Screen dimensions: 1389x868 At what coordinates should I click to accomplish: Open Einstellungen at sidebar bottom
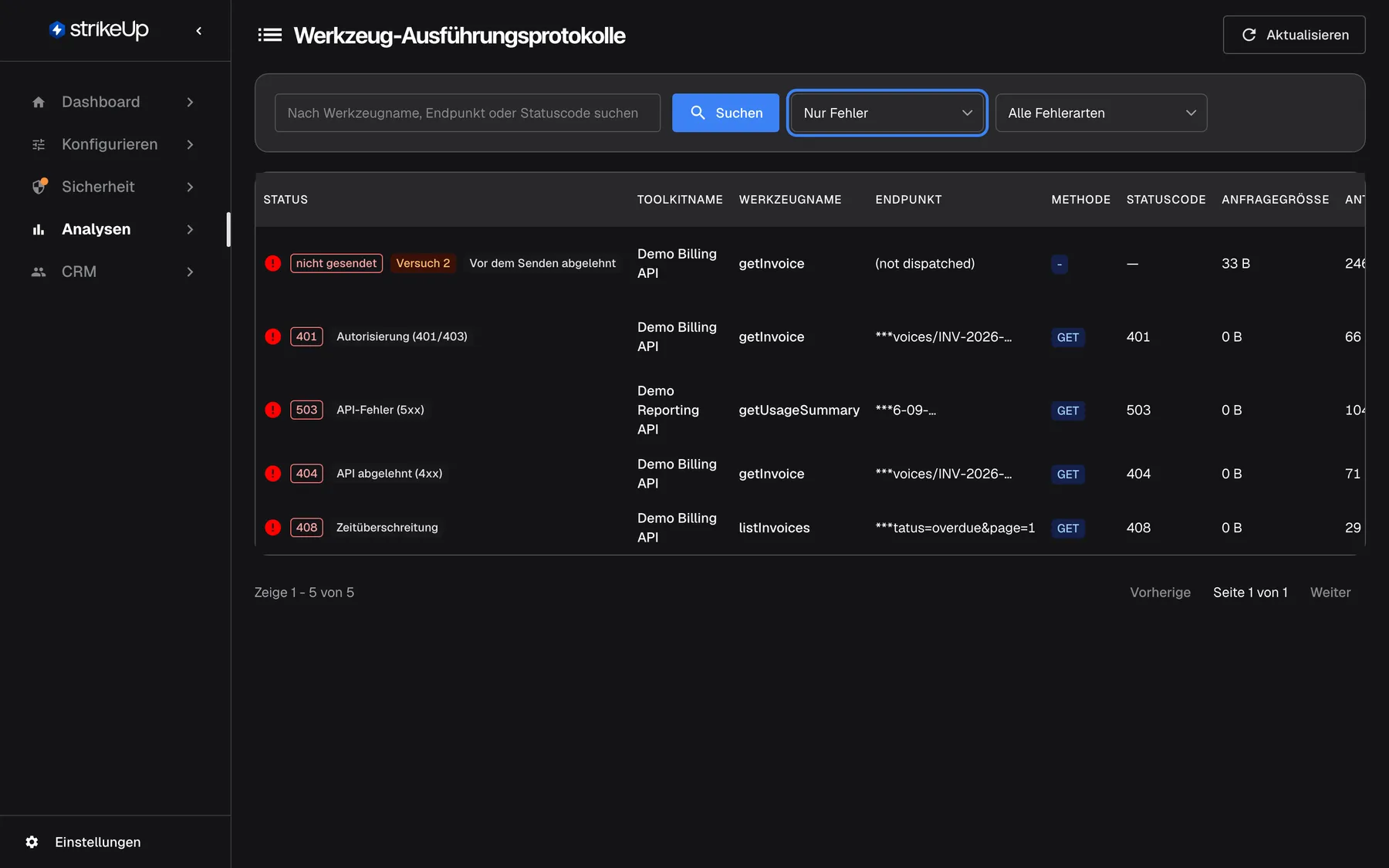(x=97, y=842)
